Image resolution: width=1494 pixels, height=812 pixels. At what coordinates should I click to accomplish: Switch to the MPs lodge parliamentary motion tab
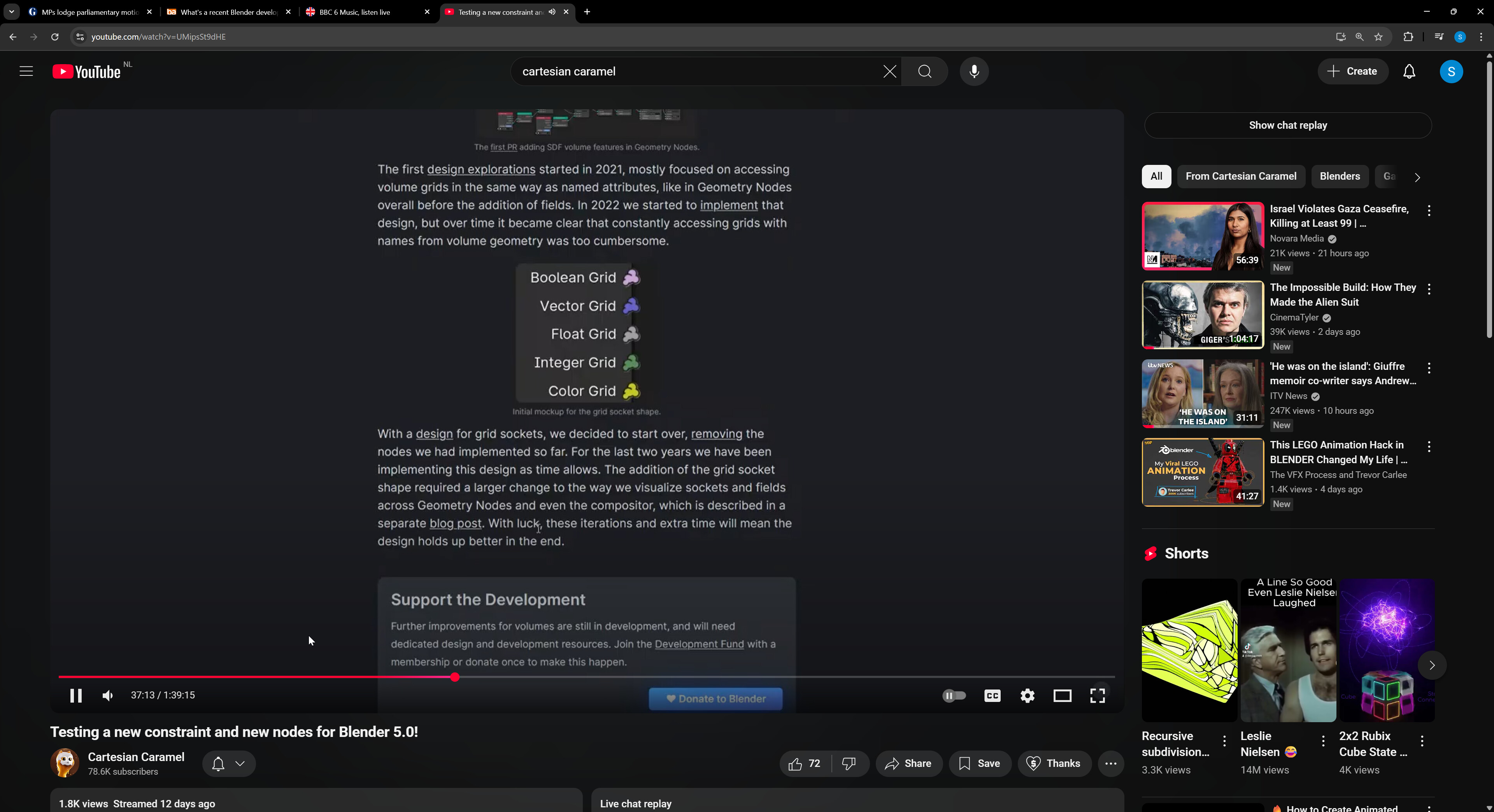[x=91, y=12]
